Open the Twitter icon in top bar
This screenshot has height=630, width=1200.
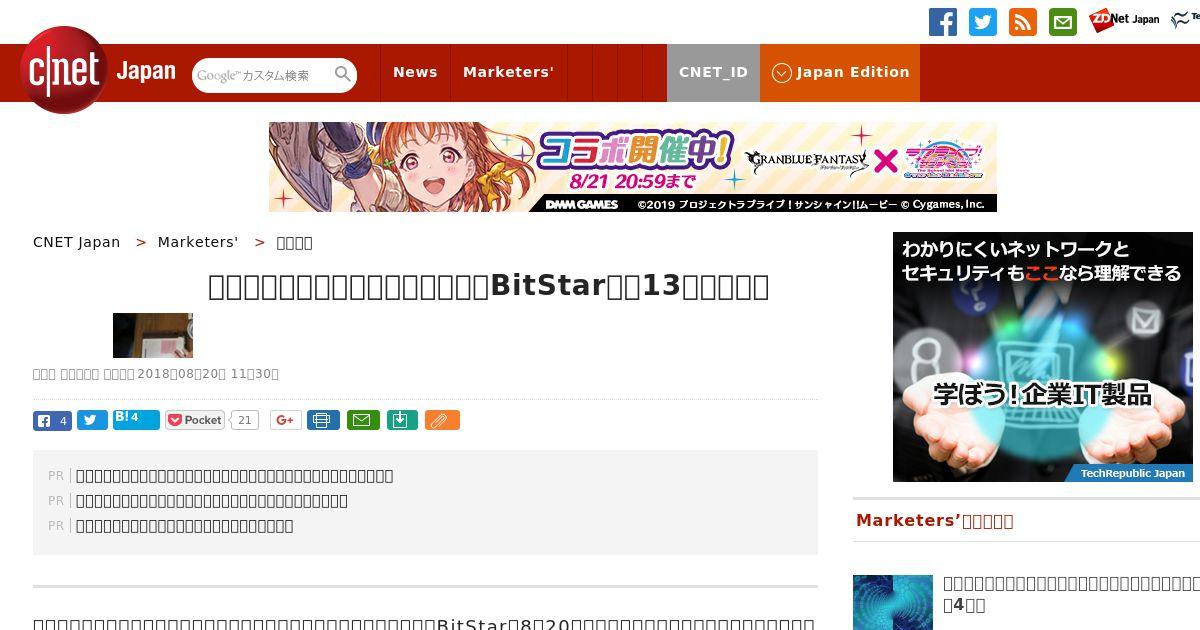[x=983, y=22]
